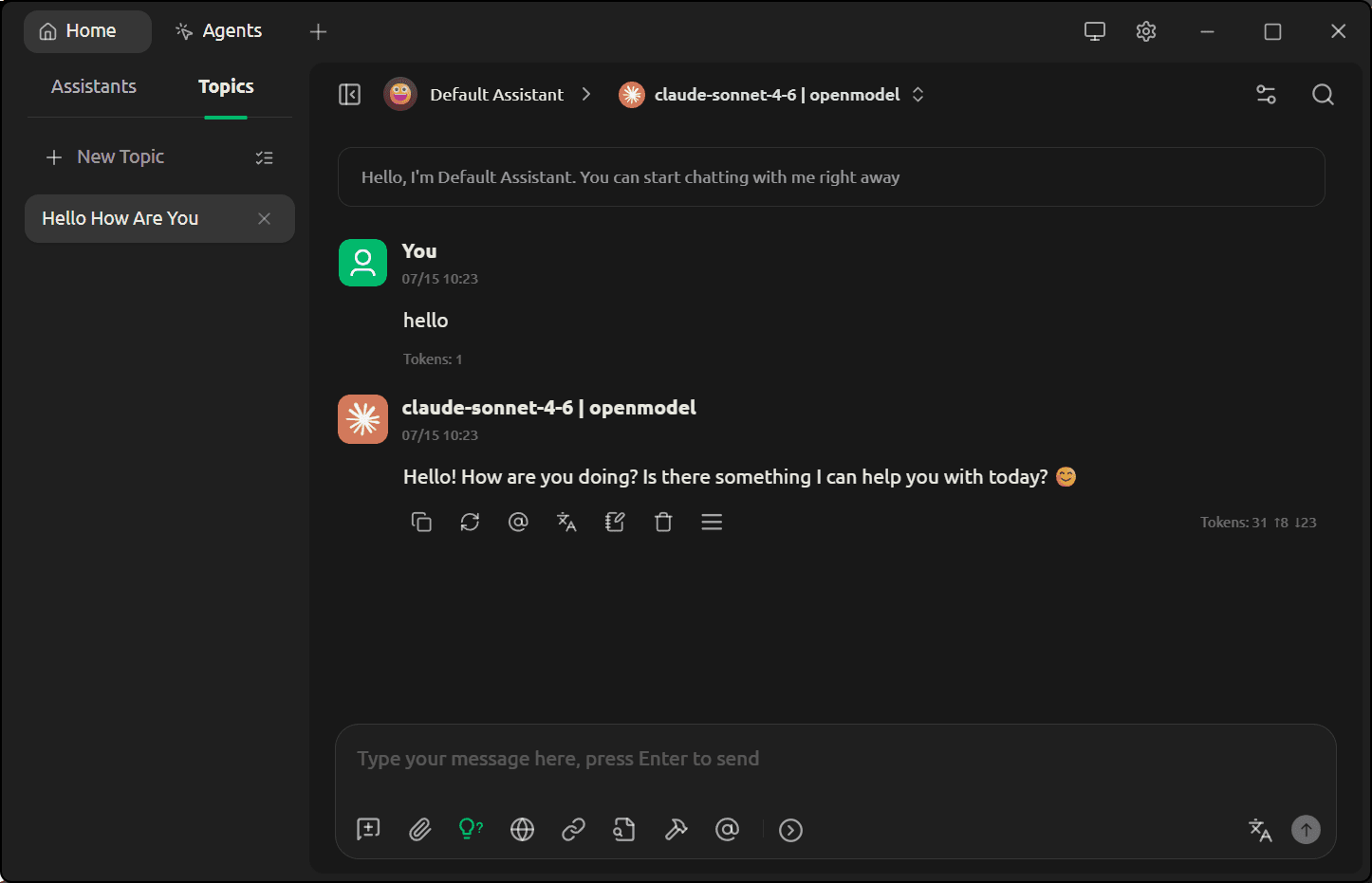Remove the Hello How Are You topic
Screen dimensions: 1372x883
264,218
